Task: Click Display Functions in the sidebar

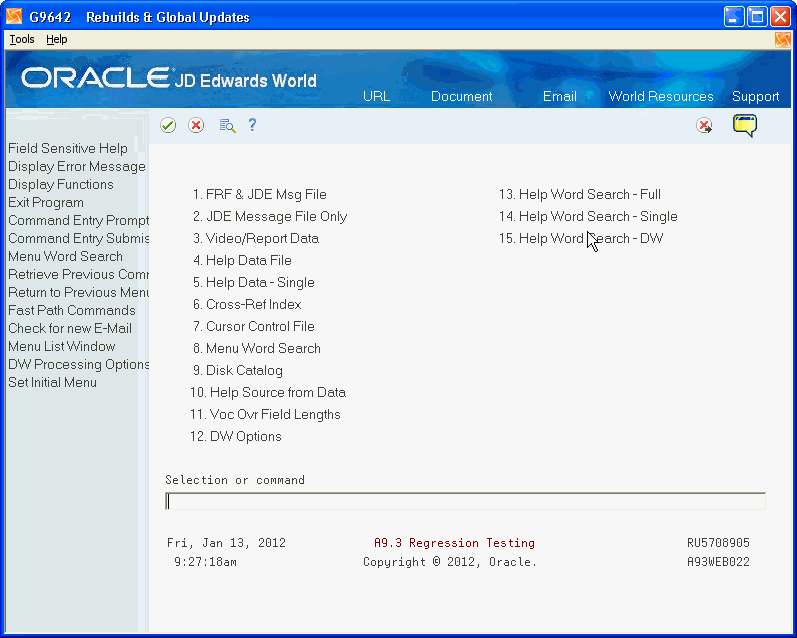Action: tap(60, 184)
